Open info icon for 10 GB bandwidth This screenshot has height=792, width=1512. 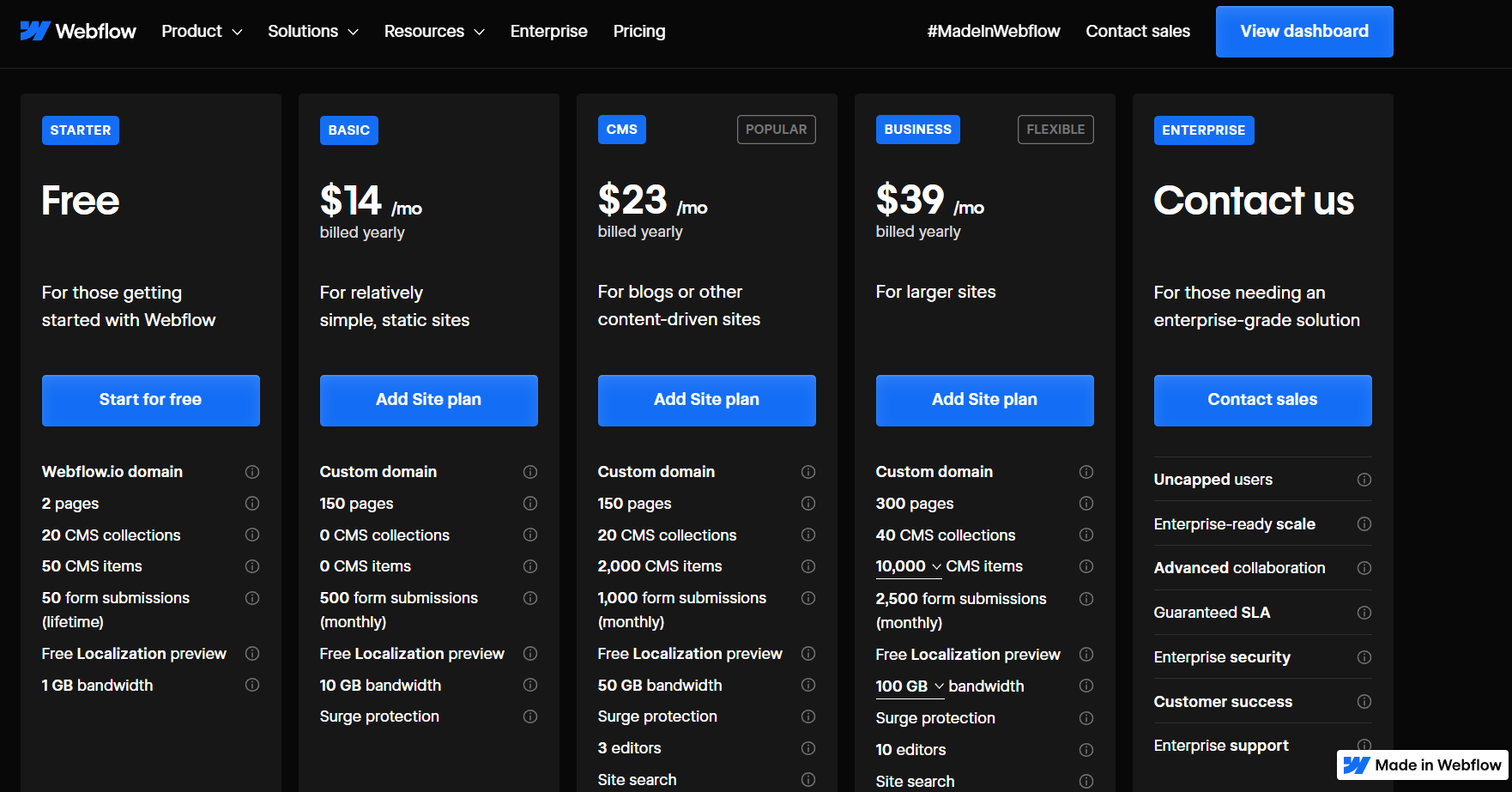pos(530,685)
